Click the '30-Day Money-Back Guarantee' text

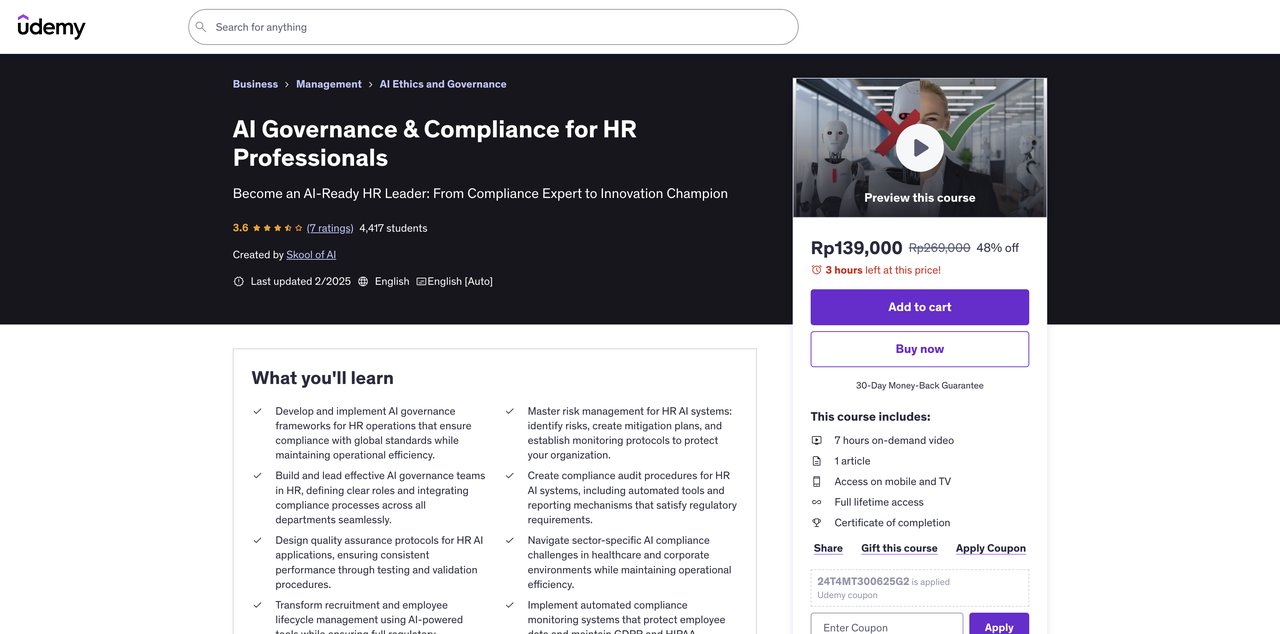coord(920,386)
